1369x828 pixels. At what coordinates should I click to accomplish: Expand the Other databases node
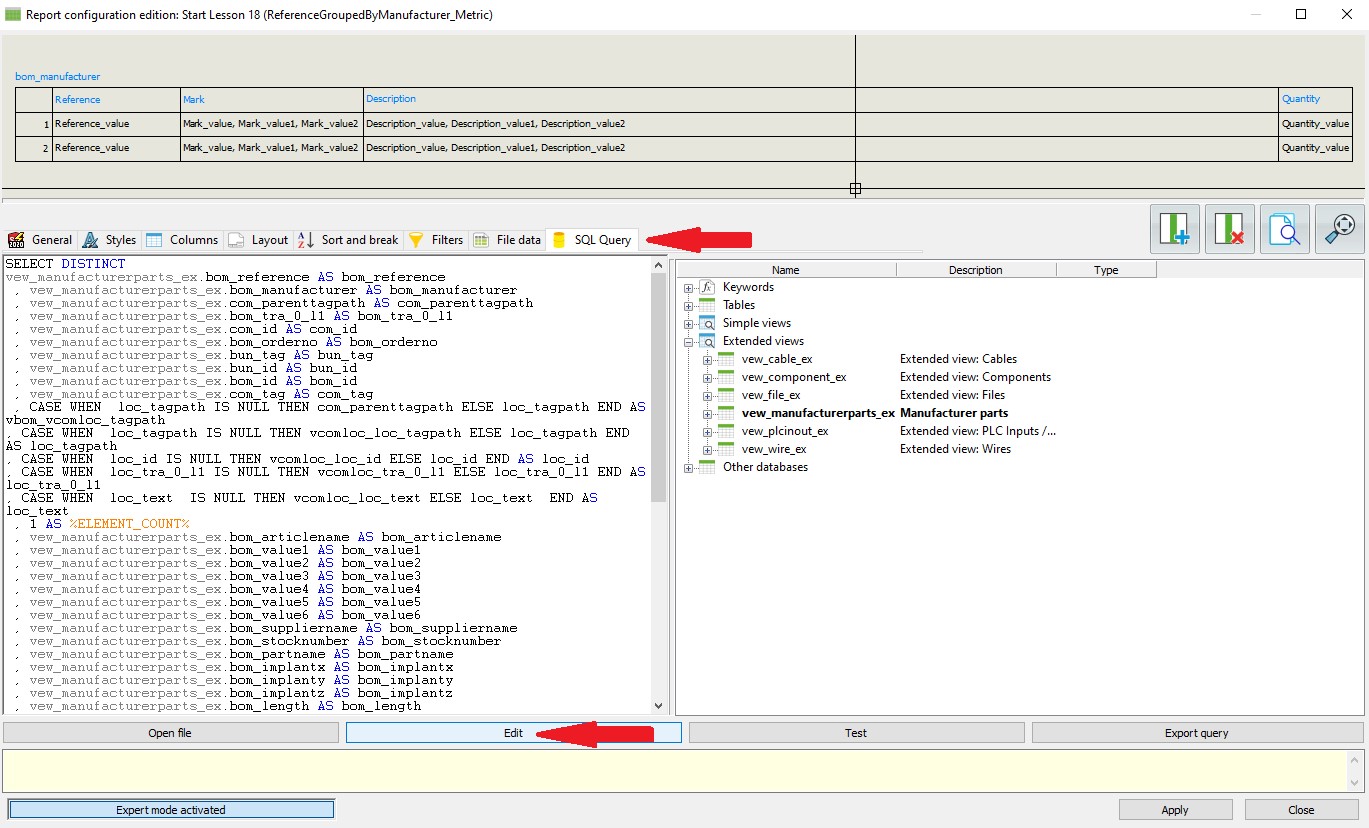click(688, 468)
